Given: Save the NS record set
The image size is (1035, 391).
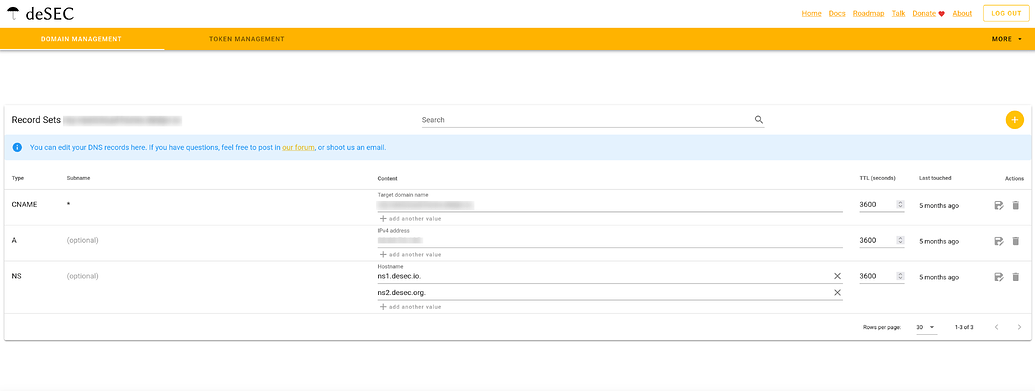Looking at the screenshot, I should 998,277.
